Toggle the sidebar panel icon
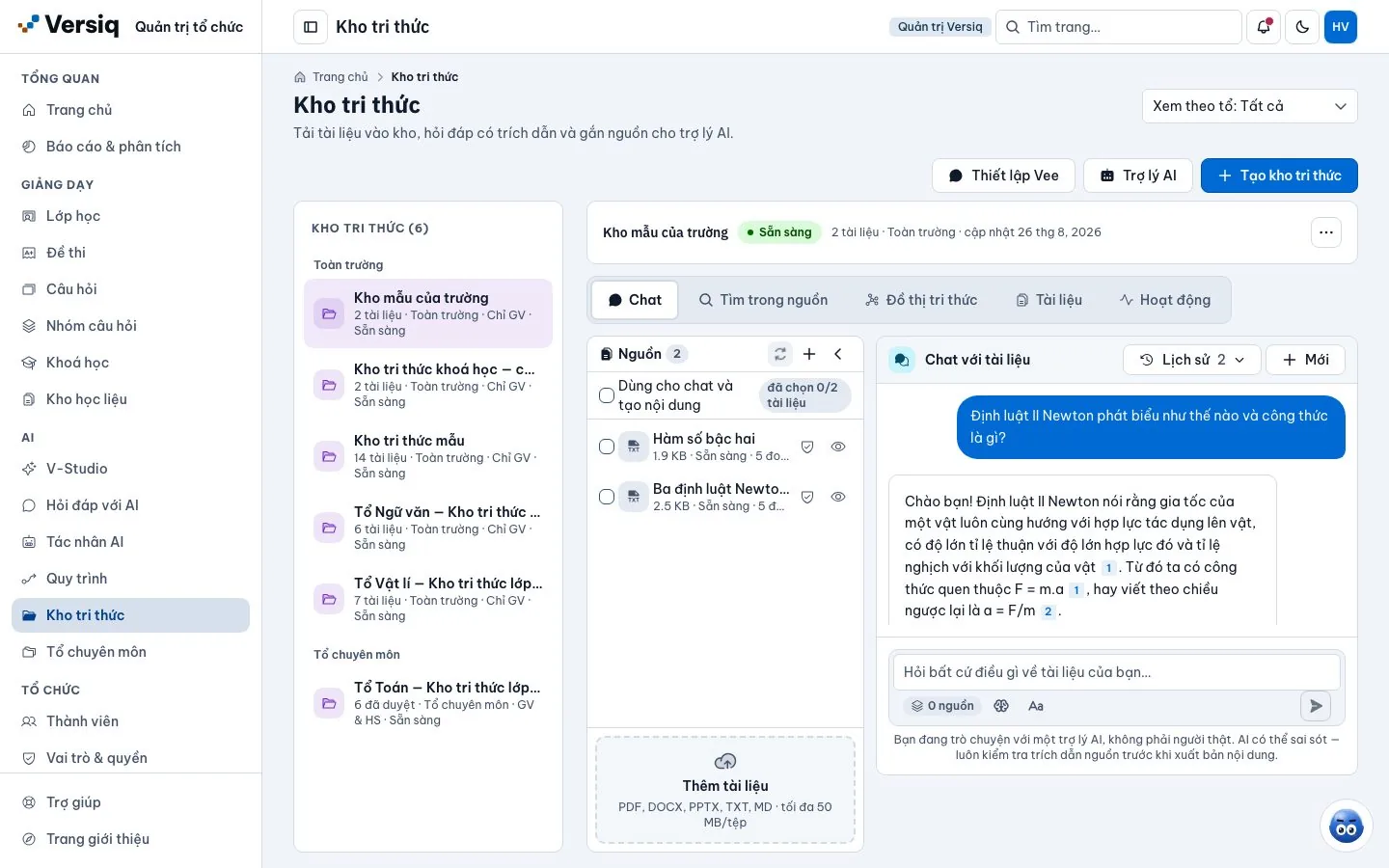This screenshot has height=868, width=1389. click(x=311, y=27)
